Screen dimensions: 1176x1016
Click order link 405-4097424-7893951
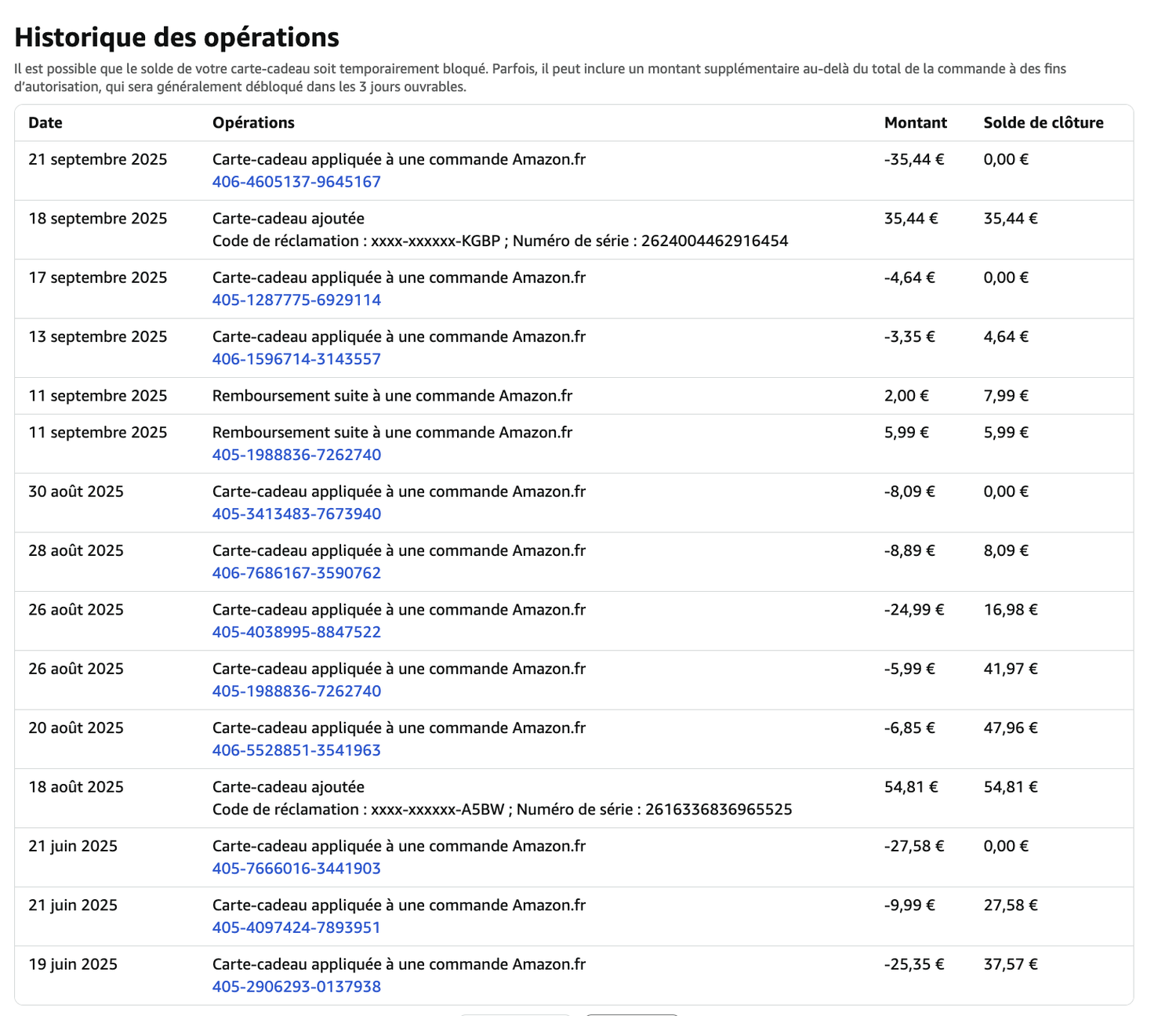[x=296, y=927]
